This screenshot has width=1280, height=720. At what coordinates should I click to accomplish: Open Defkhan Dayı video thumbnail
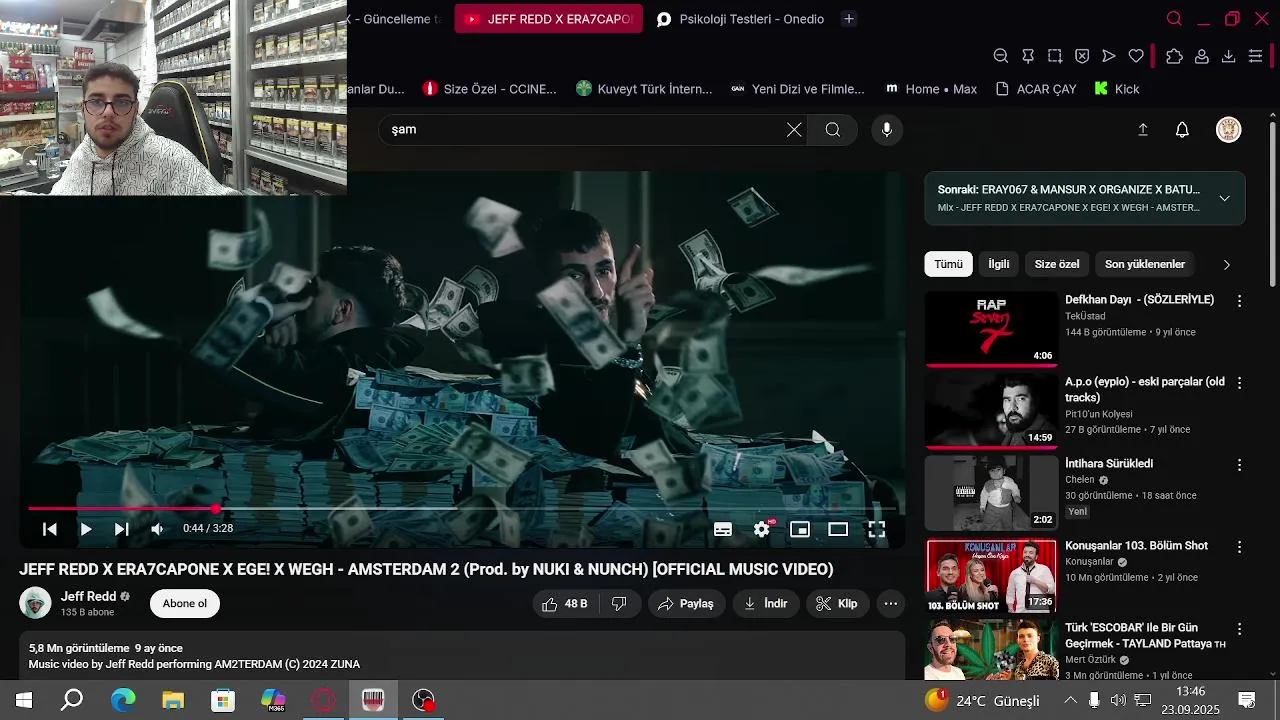coord(991,329)
